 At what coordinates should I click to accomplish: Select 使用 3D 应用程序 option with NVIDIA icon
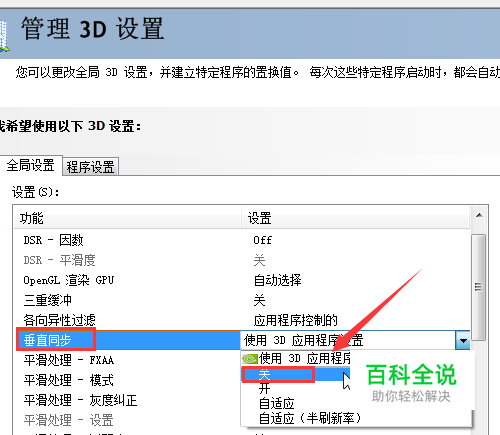point(295,359)
